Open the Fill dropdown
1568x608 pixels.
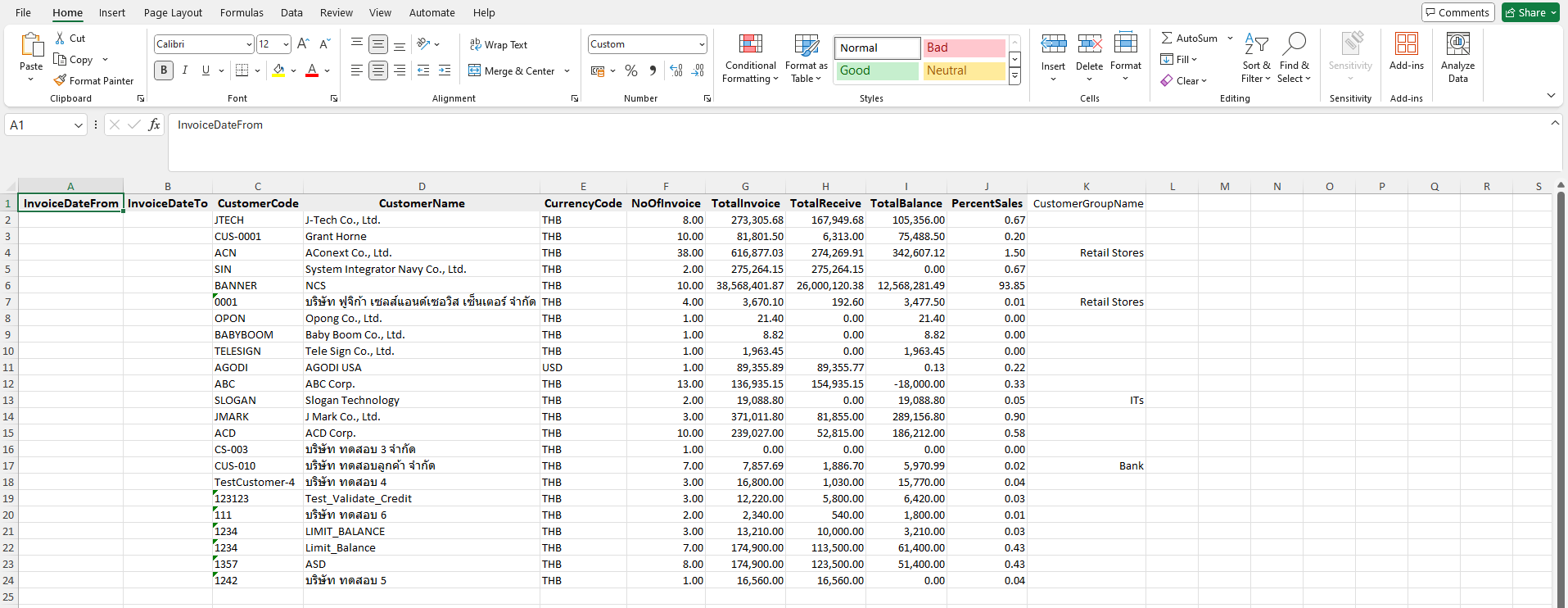coord(1179,59)
